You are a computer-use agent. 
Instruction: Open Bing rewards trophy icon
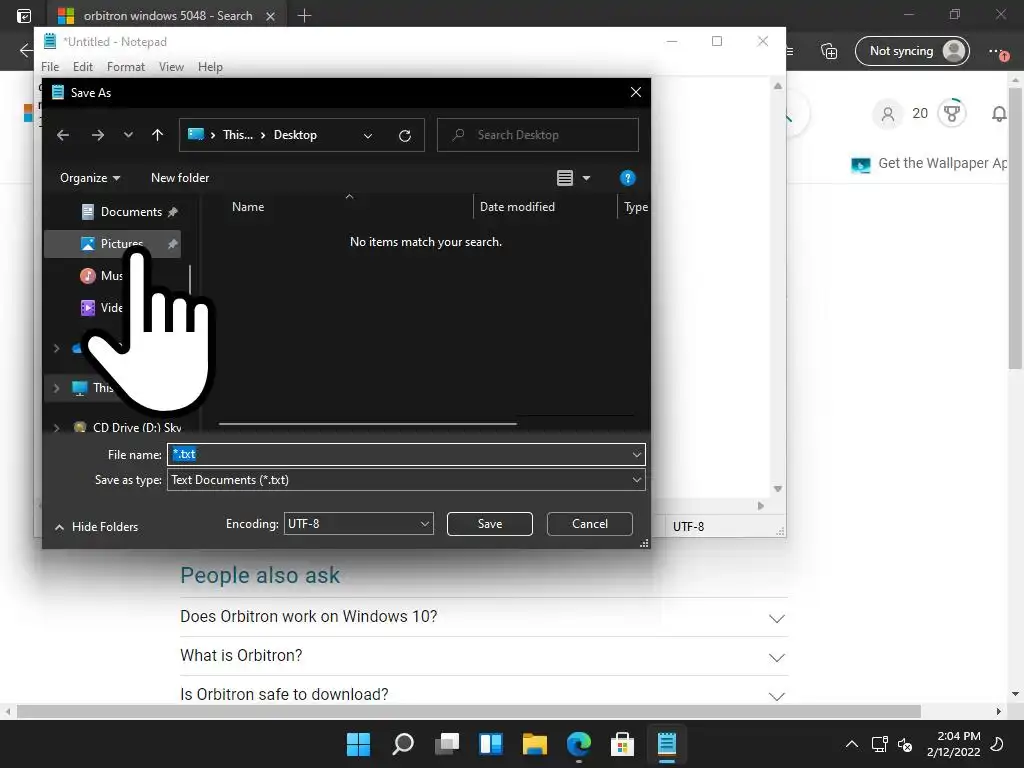(x=952, y=113)
